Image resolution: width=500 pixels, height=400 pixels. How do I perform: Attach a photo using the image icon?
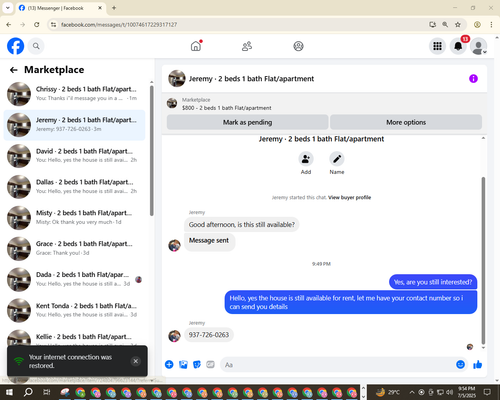pos(183,364)
